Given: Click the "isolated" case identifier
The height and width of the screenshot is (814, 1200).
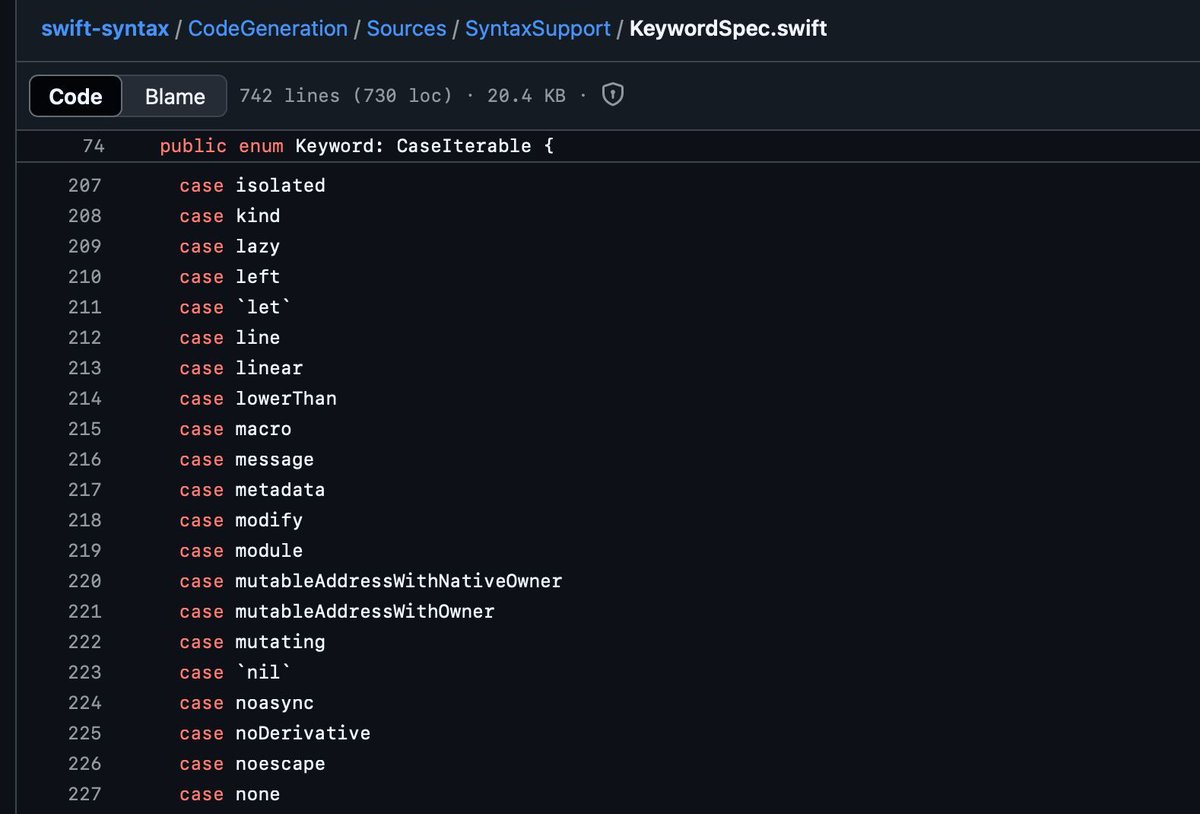Looking at the screenshot, I should pos(280,185).
